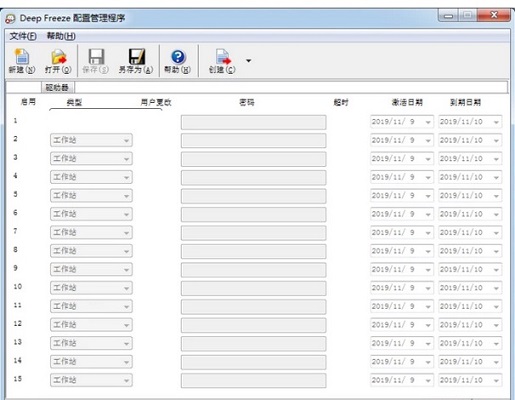515x400 pixels.
Task: Click the password field in row 10
Action: [253, 288]
